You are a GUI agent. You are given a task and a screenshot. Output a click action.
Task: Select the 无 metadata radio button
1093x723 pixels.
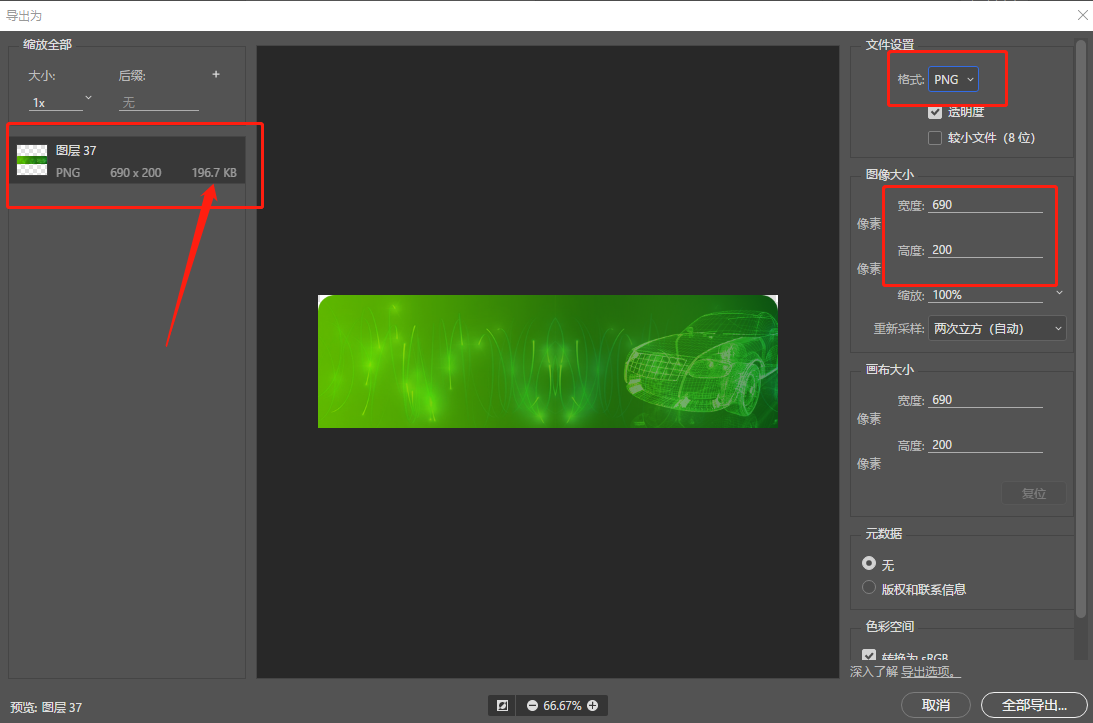[869, 564]
